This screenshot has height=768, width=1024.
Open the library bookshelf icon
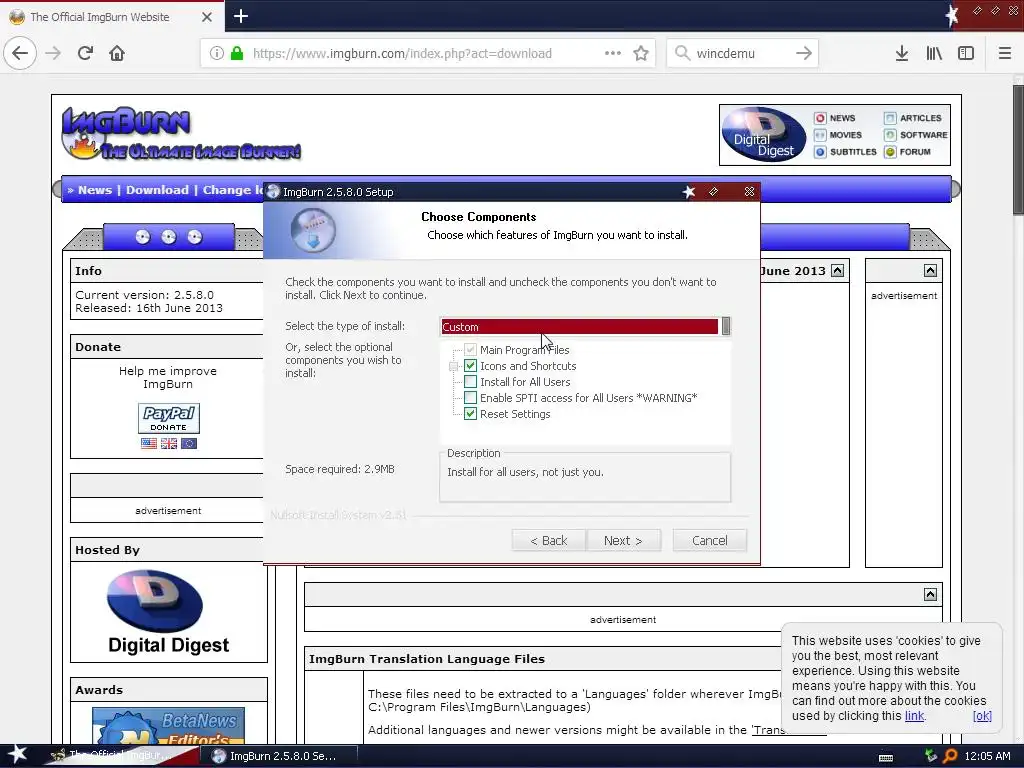pyautogui.click(x=934, y=53)
